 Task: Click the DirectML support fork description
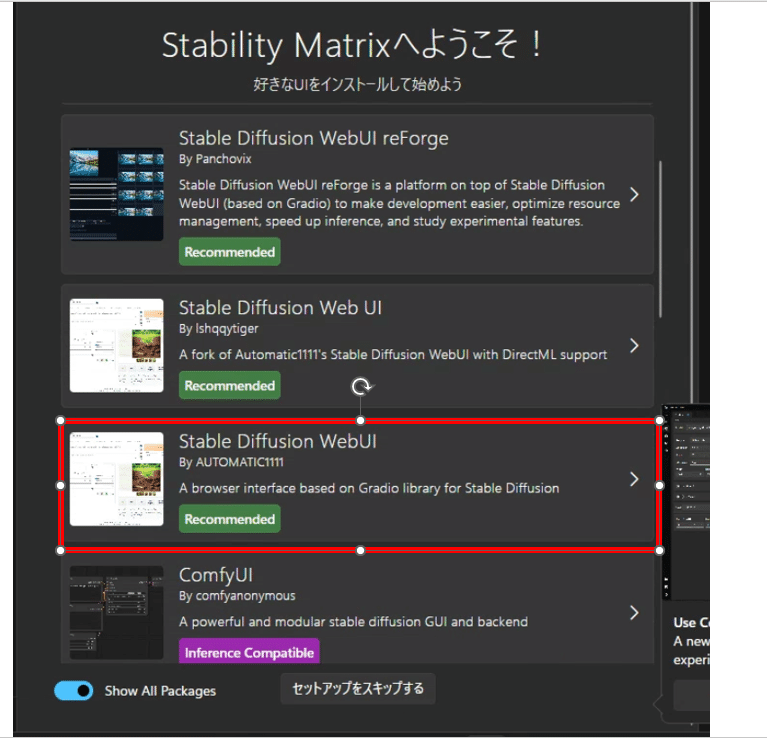393,355
